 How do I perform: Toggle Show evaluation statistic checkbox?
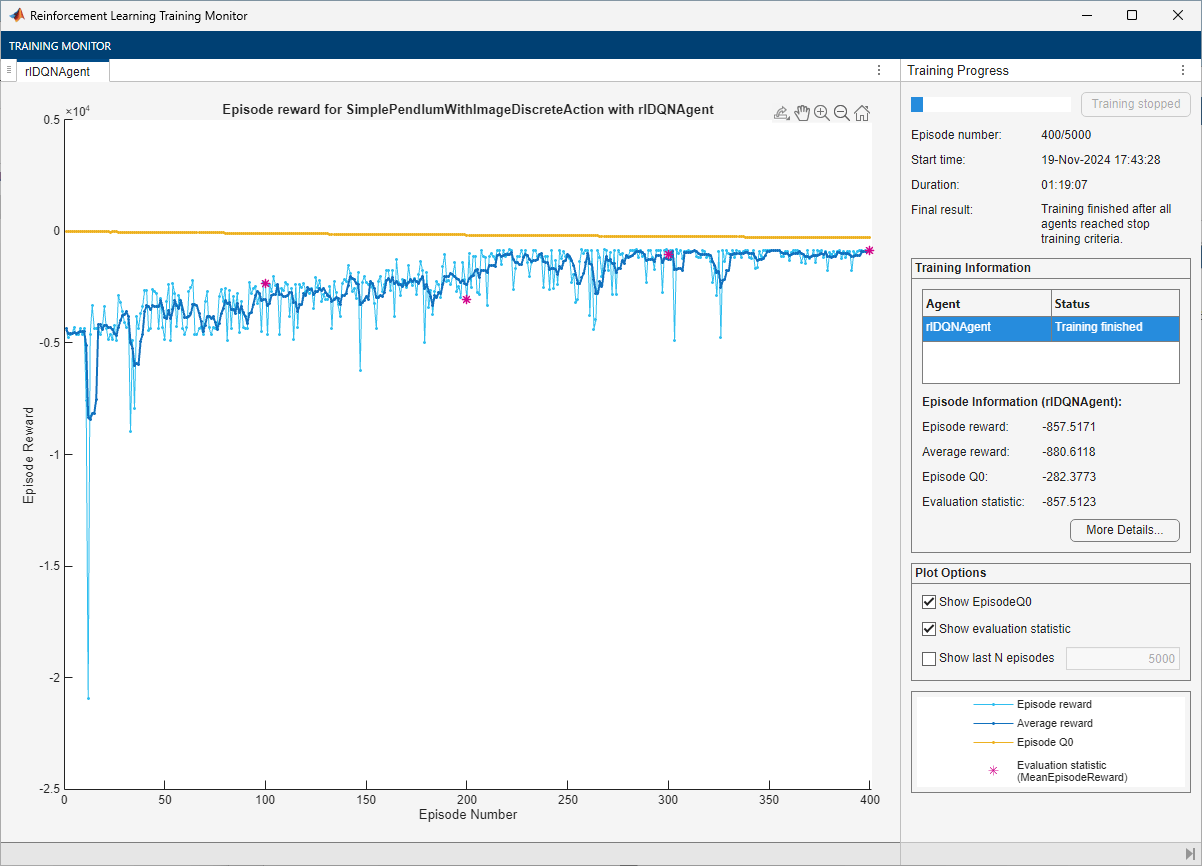[x=929, y=629]
